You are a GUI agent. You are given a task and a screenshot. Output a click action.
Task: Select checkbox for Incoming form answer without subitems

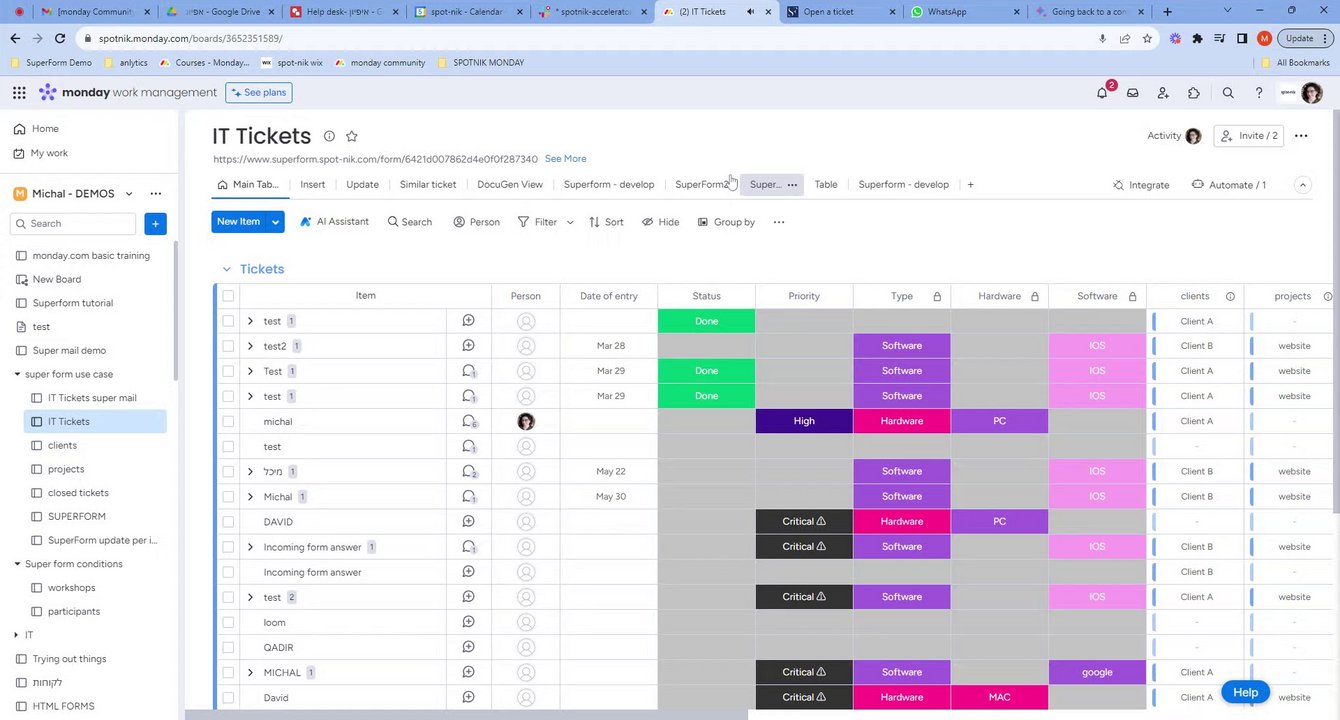[228, 572]
